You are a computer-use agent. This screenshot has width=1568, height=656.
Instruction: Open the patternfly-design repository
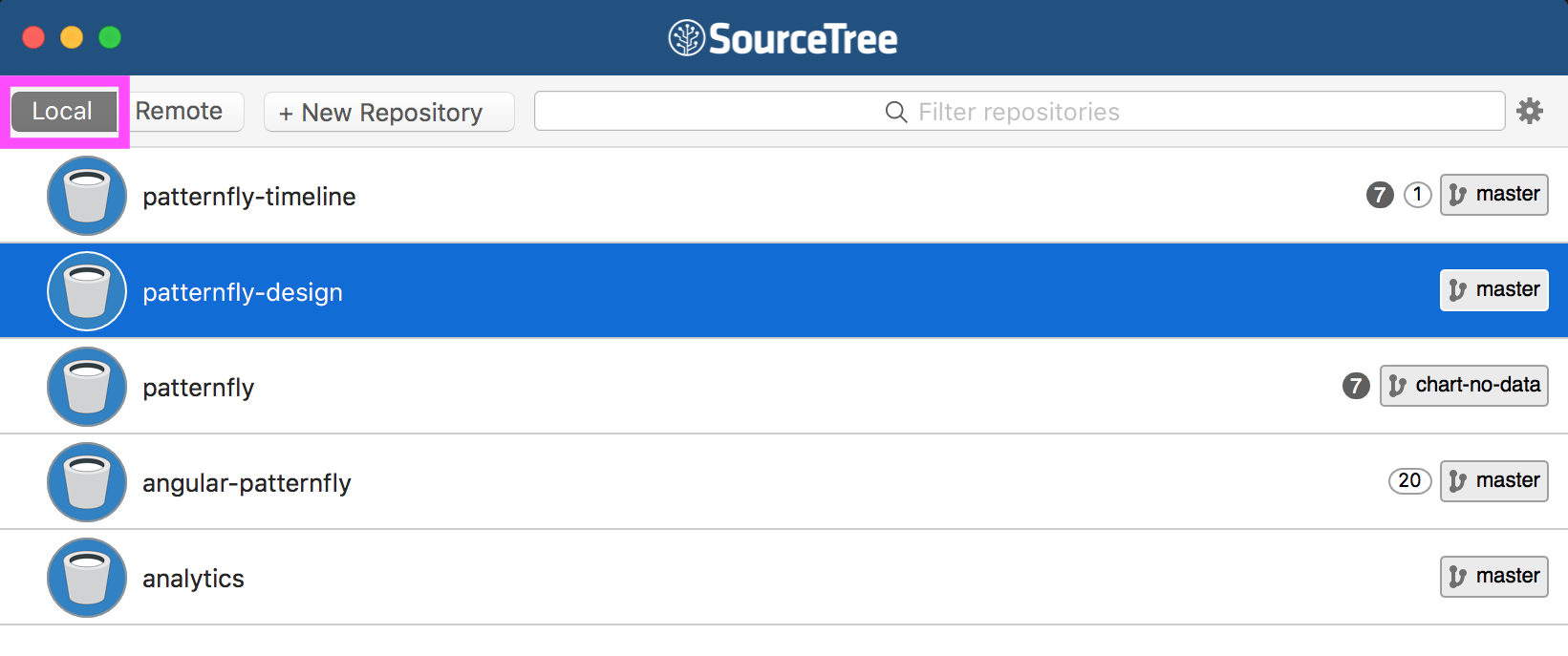(243, 291)
